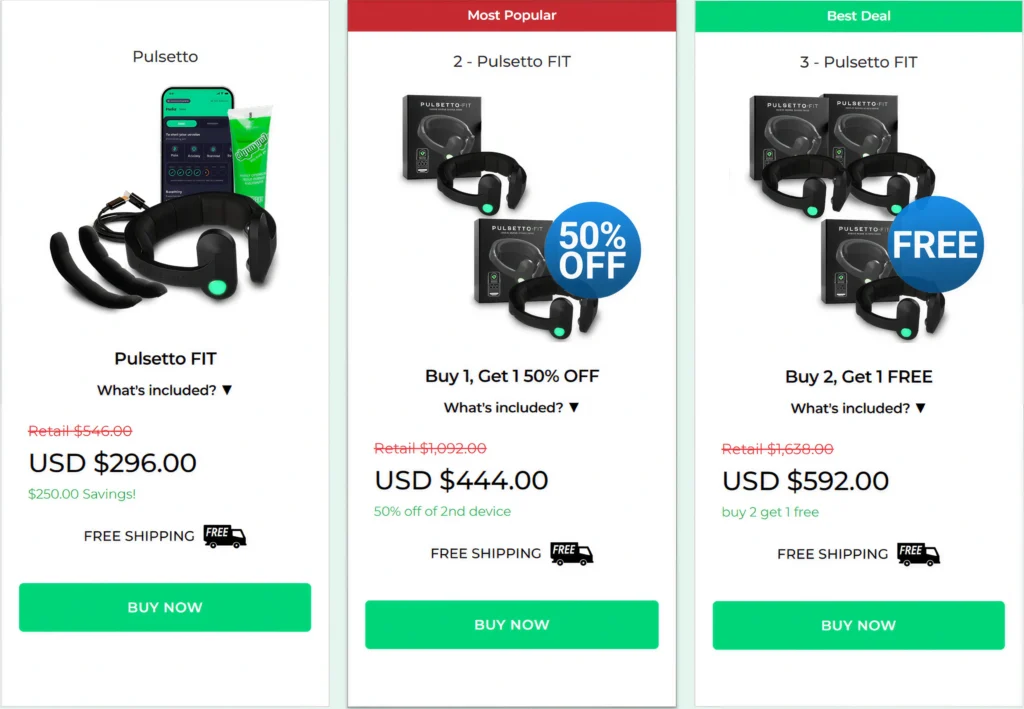Screen dimensions: 1024x709
Task: Click the USD $296.00 price
Action: point(113,463)
